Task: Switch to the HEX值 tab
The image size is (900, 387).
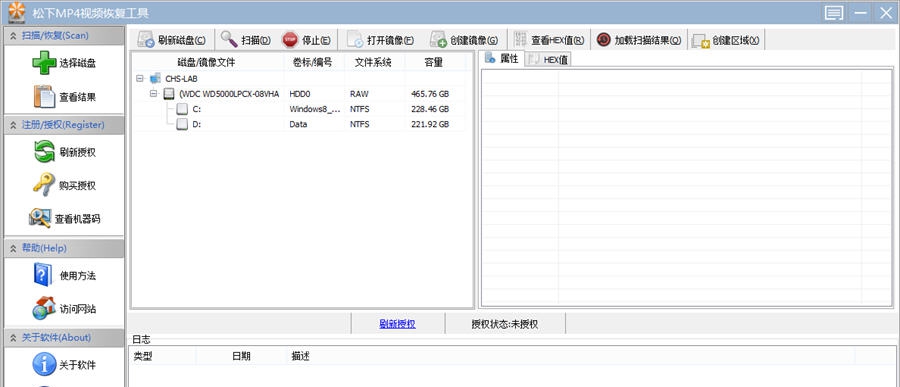Action: tap(548, 59)
